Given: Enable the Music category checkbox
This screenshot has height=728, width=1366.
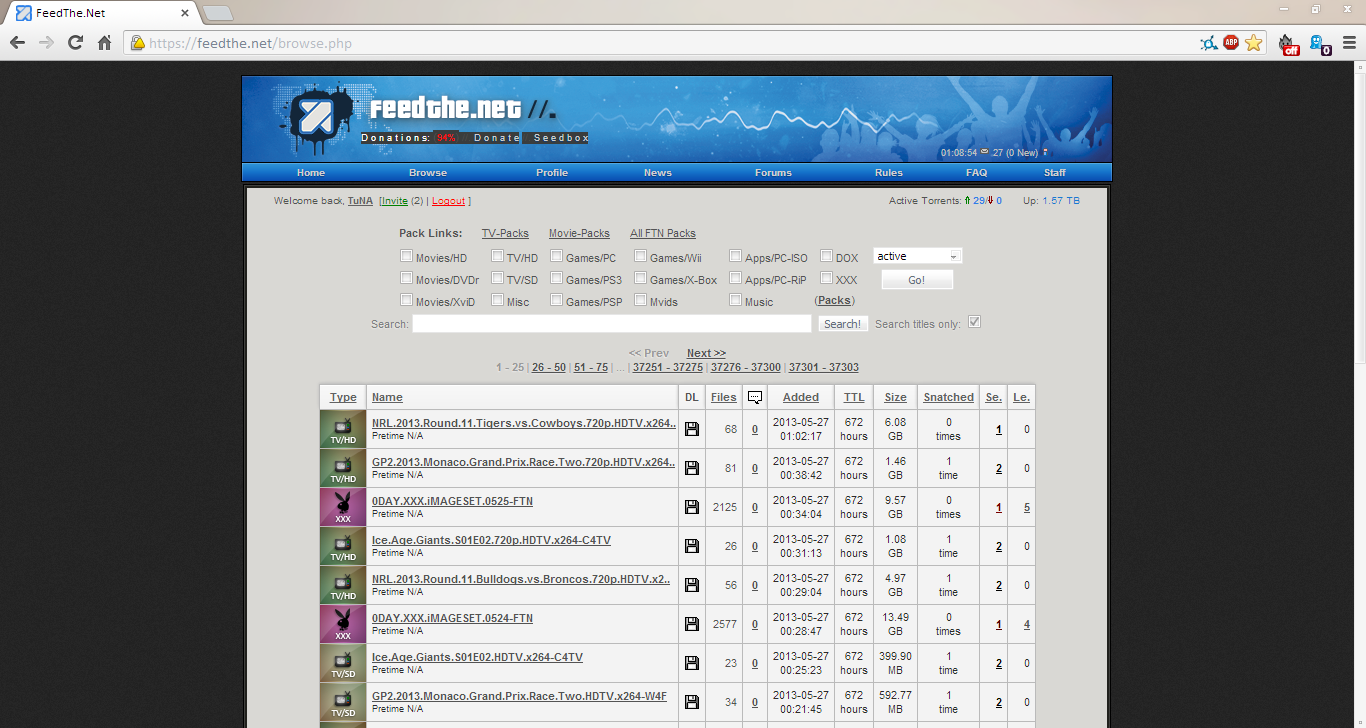Looking at the screenshot, I should 735,300.
